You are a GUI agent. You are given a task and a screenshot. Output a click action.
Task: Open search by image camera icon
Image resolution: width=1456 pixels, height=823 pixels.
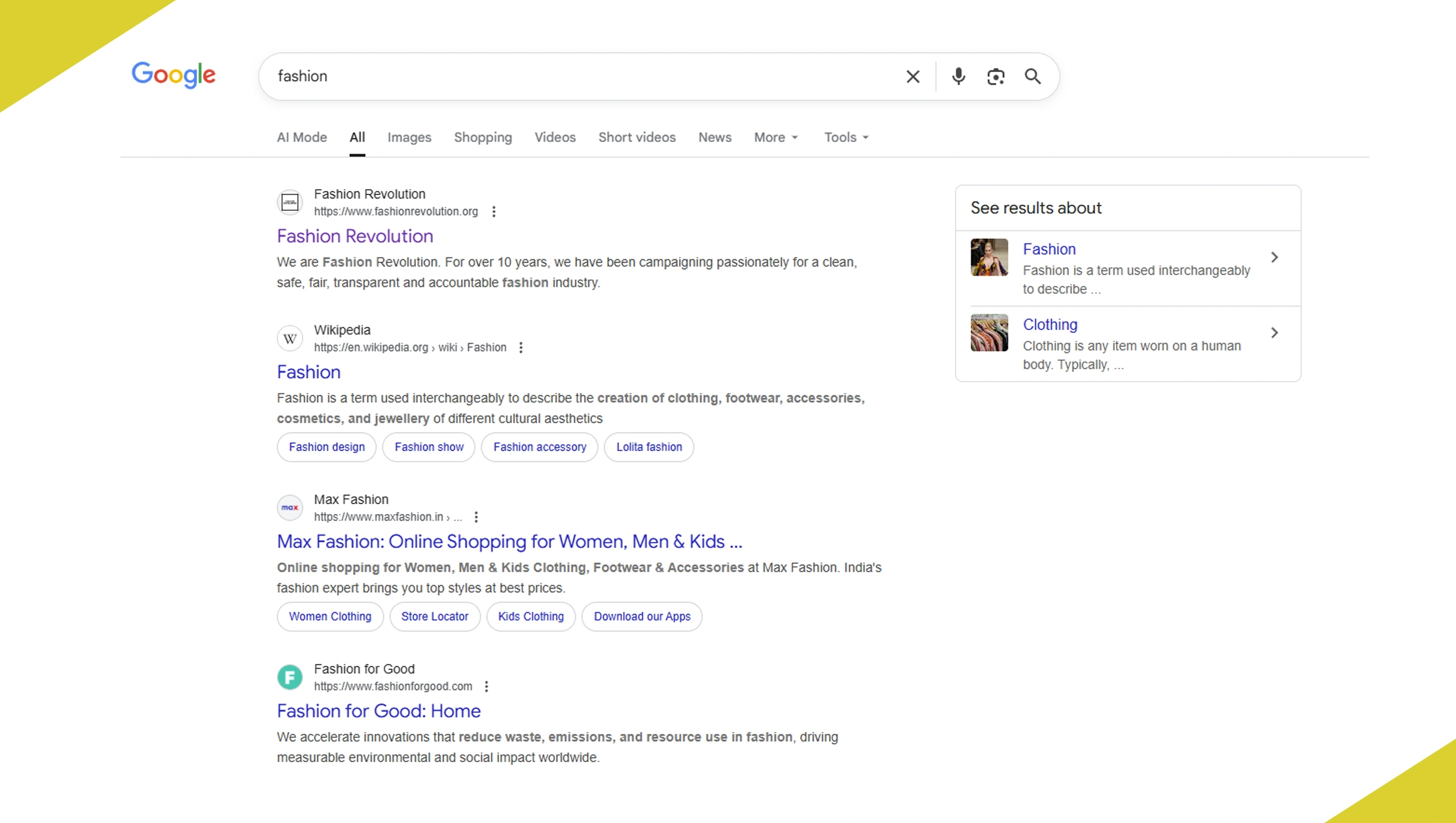coord(996,77)
